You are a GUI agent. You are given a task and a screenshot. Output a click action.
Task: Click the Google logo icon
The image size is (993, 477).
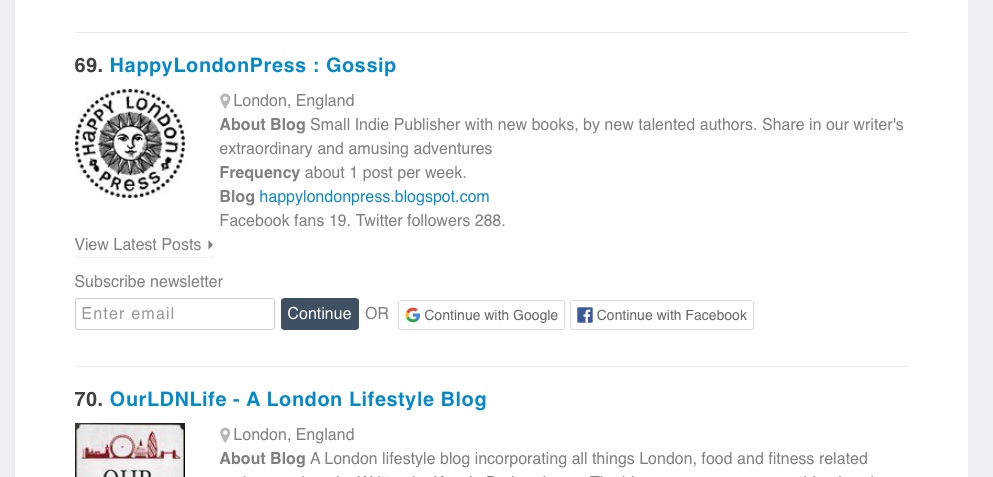click(412, 315)
